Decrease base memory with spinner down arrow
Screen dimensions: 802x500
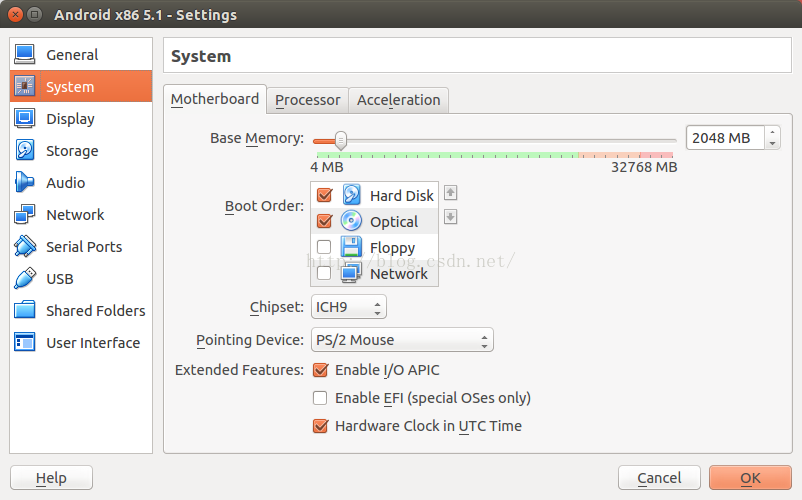point(772,144)
